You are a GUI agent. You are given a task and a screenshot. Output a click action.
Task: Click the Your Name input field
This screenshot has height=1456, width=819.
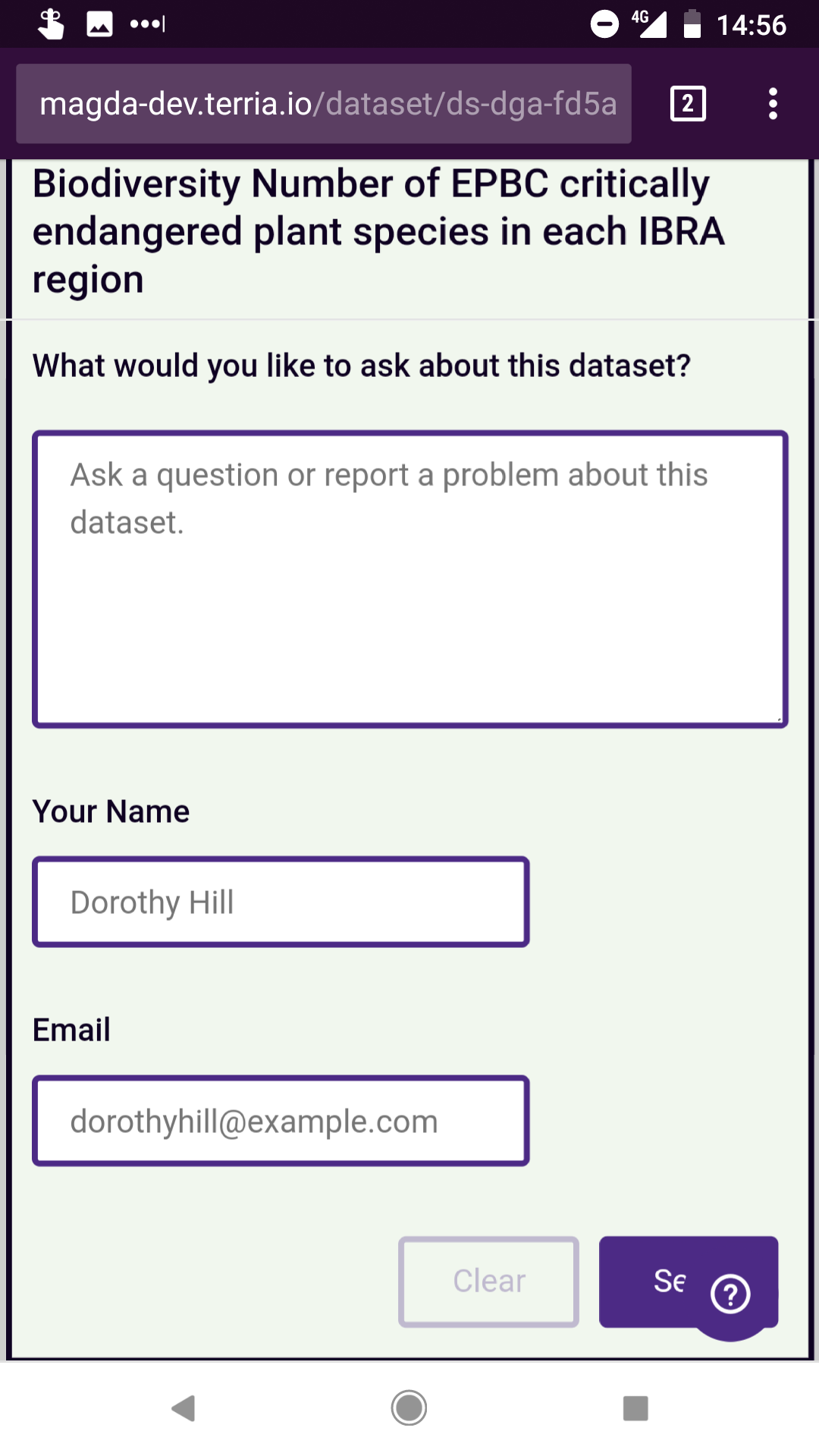click(281, 902)
